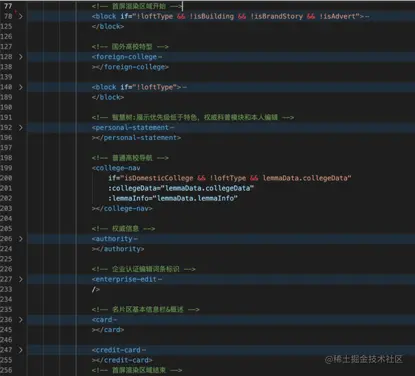
Task: Click the ></foreign-college> closing tag
Action: (130, 67)
